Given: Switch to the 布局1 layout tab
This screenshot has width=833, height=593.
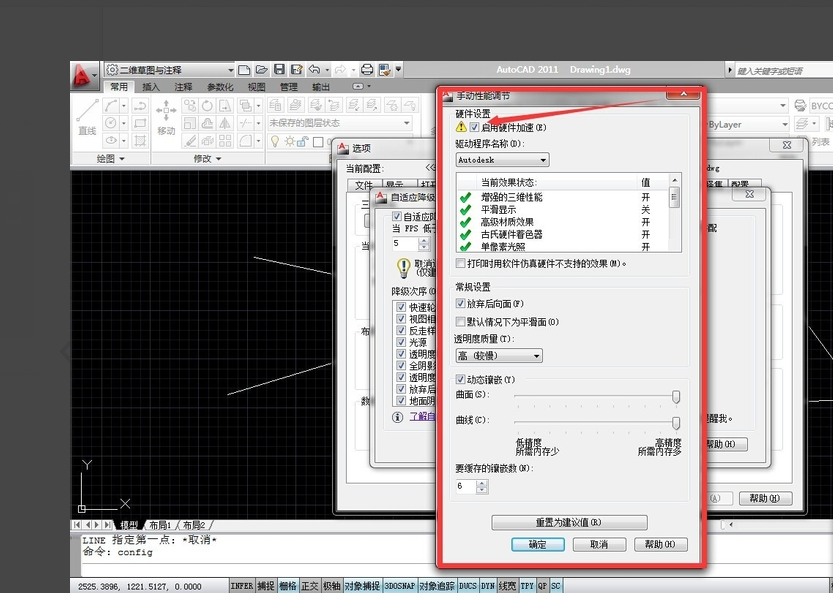Looking at the screenshot, I should 159,525.
